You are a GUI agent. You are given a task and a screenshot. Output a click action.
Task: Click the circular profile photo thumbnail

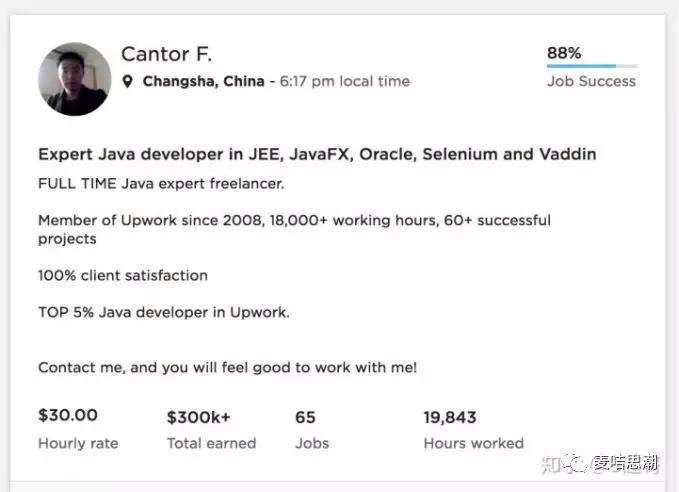click(x=74, y=79)
